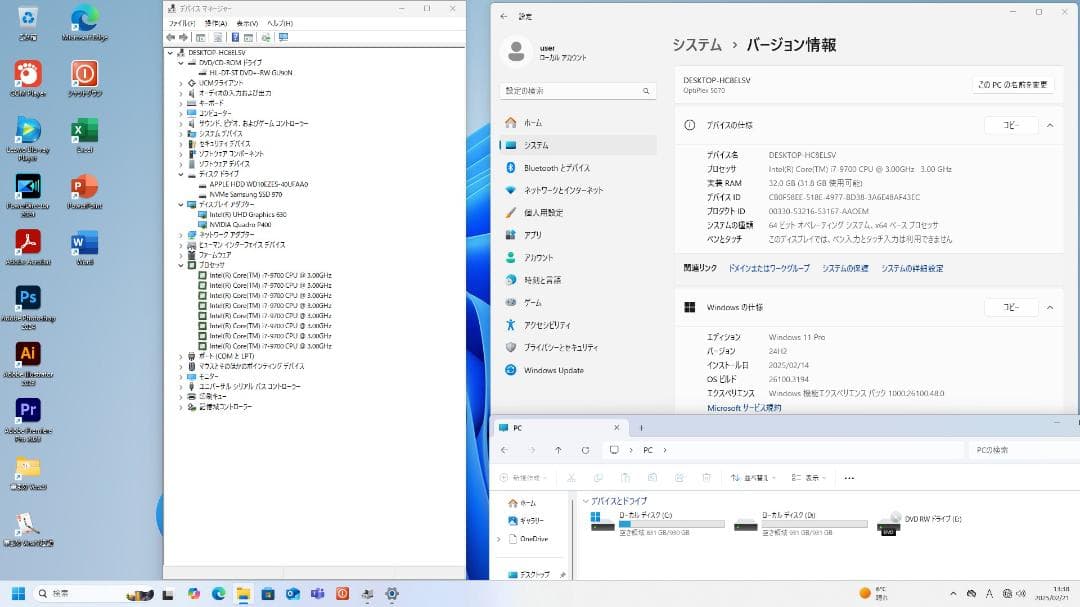The width and height of the screenshot is (1080, 607).
Task: Click the see-more ellipsis in Explorer toolbar
Action: 848,477
